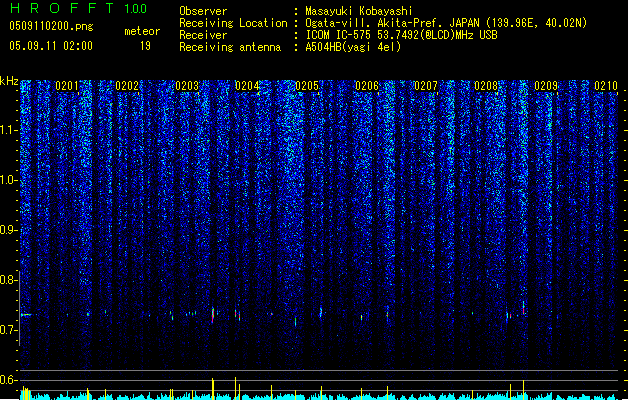Click the HROFFT 1.0.0 title text
629x400 pixels.
tap(78, 8)
